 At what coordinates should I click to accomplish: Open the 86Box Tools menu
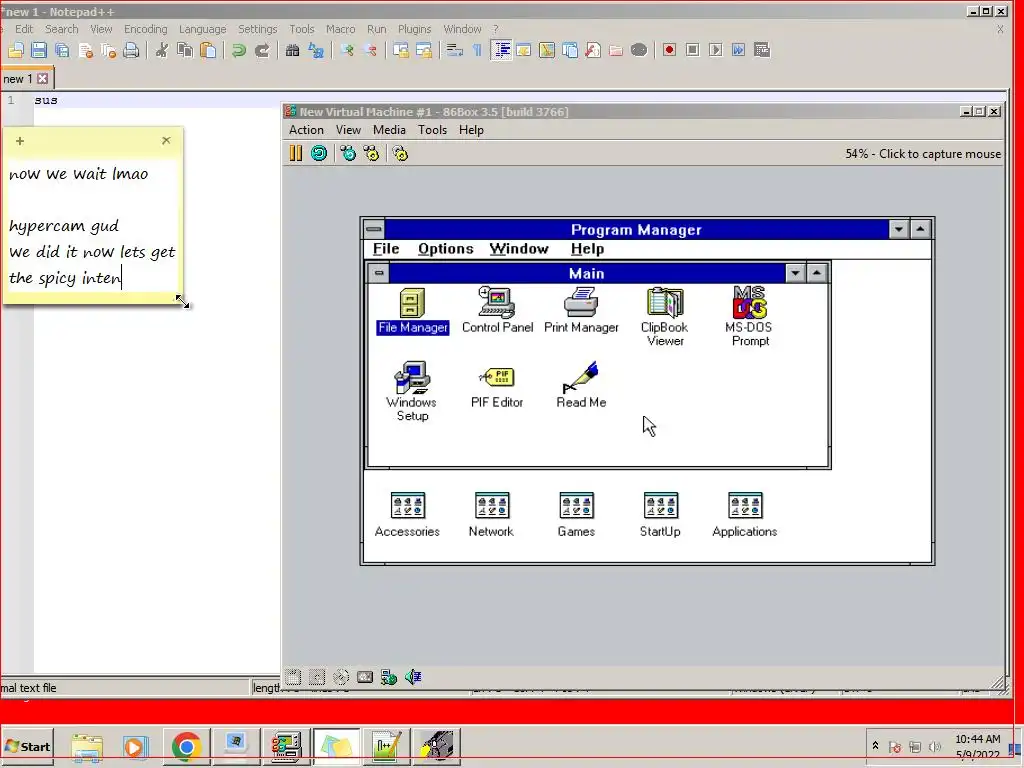(432, 130)
